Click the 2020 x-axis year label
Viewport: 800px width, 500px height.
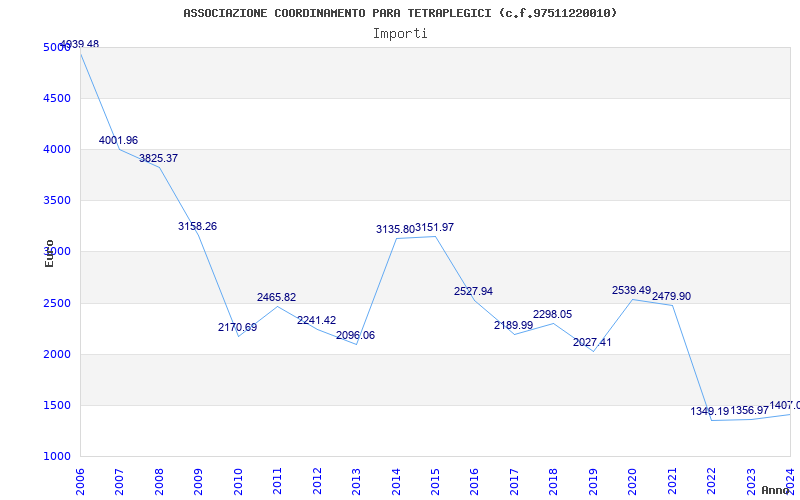[633, 482]
